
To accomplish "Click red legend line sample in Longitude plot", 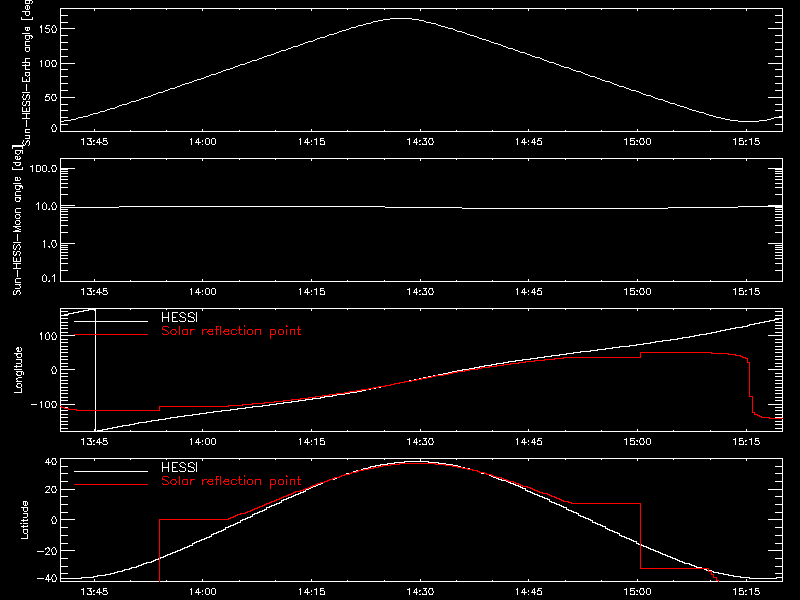I will click(111, 335).
